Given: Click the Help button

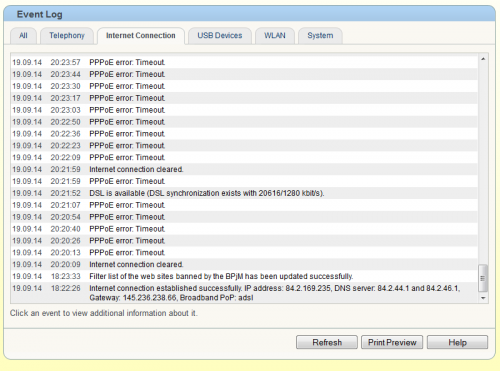Looking at the screenshot, I should [457, 342].
